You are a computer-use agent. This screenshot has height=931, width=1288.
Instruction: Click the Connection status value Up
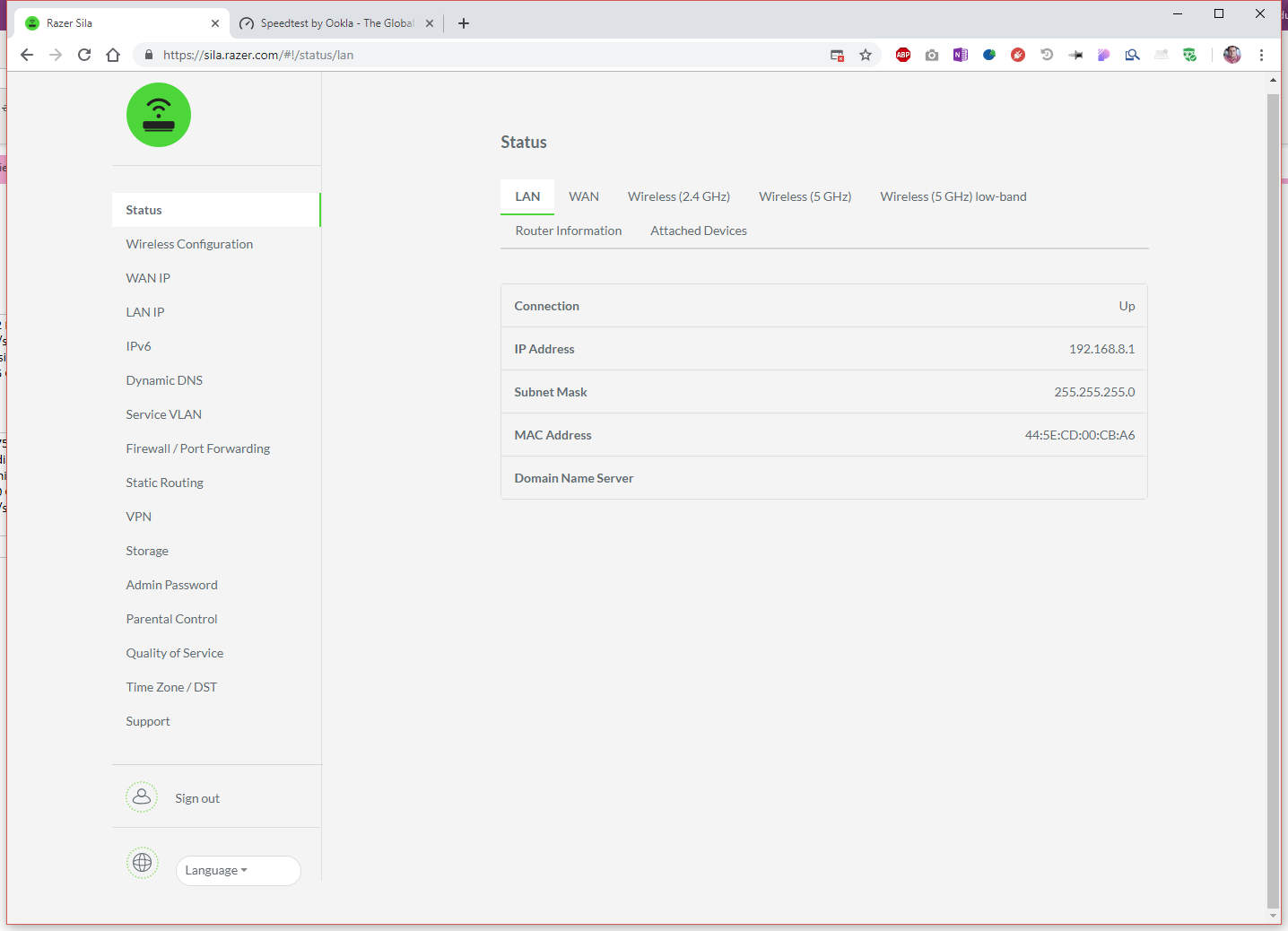[1127, 306]
